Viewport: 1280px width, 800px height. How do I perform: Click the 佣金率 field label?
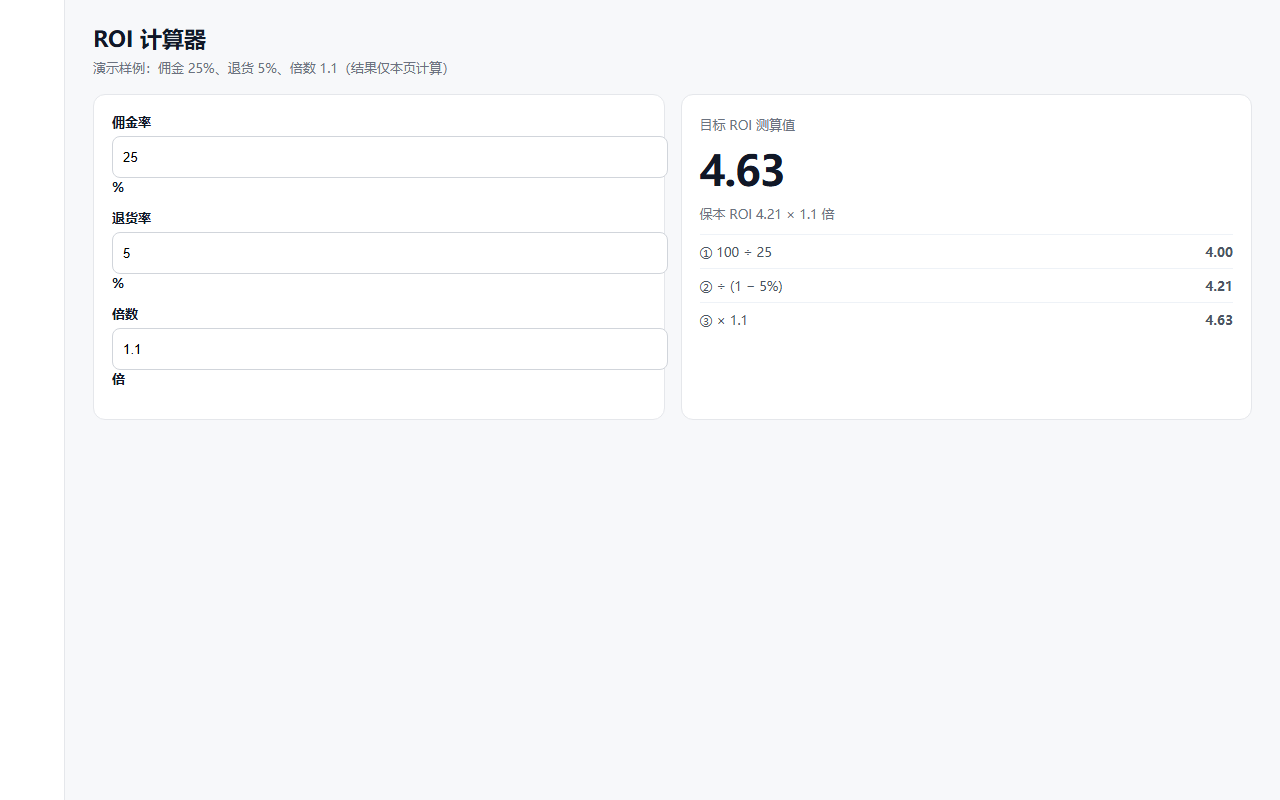click(131, 122)
